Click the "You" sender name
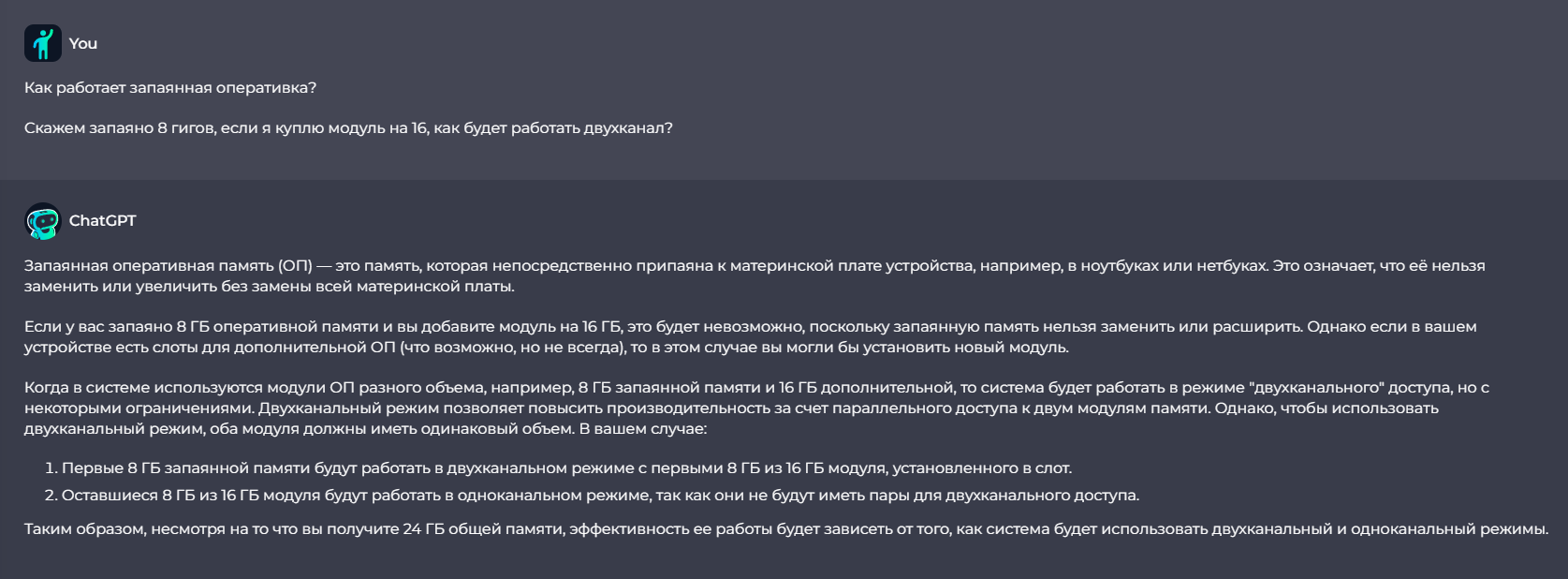 tap(83, 43)
